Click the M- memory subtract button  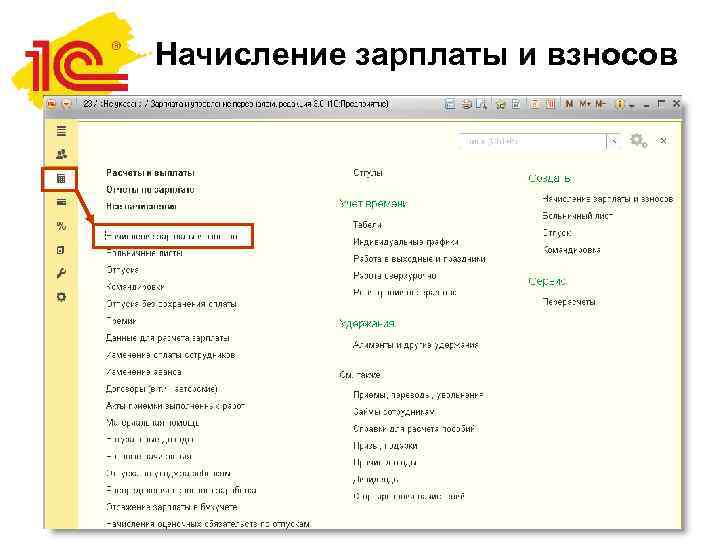click(601, 104)
